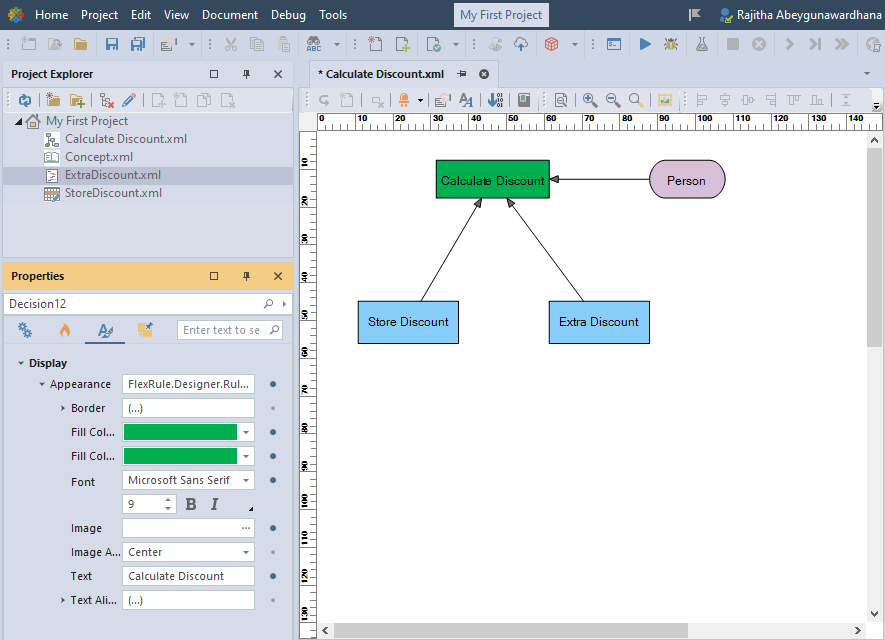Click the dot marker beside the Font property

273,480
